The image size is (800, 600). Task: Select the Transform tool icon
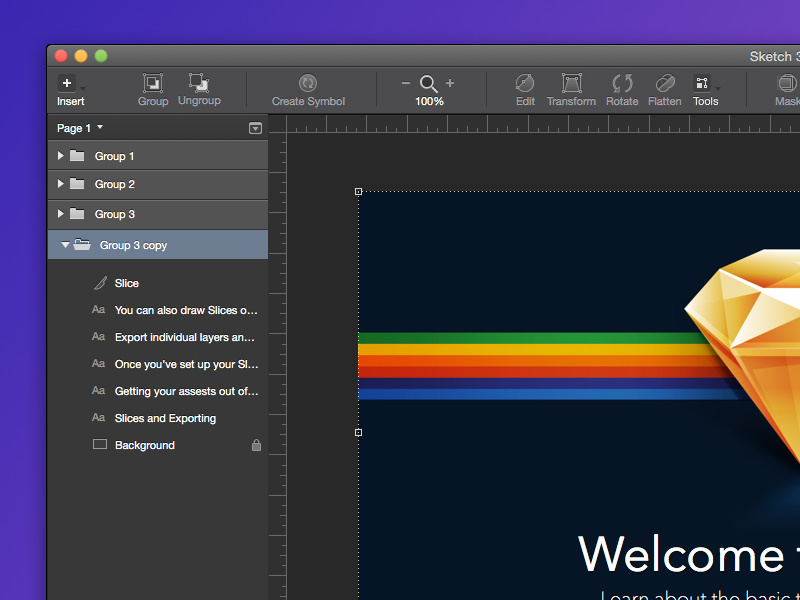coord(571,83)
